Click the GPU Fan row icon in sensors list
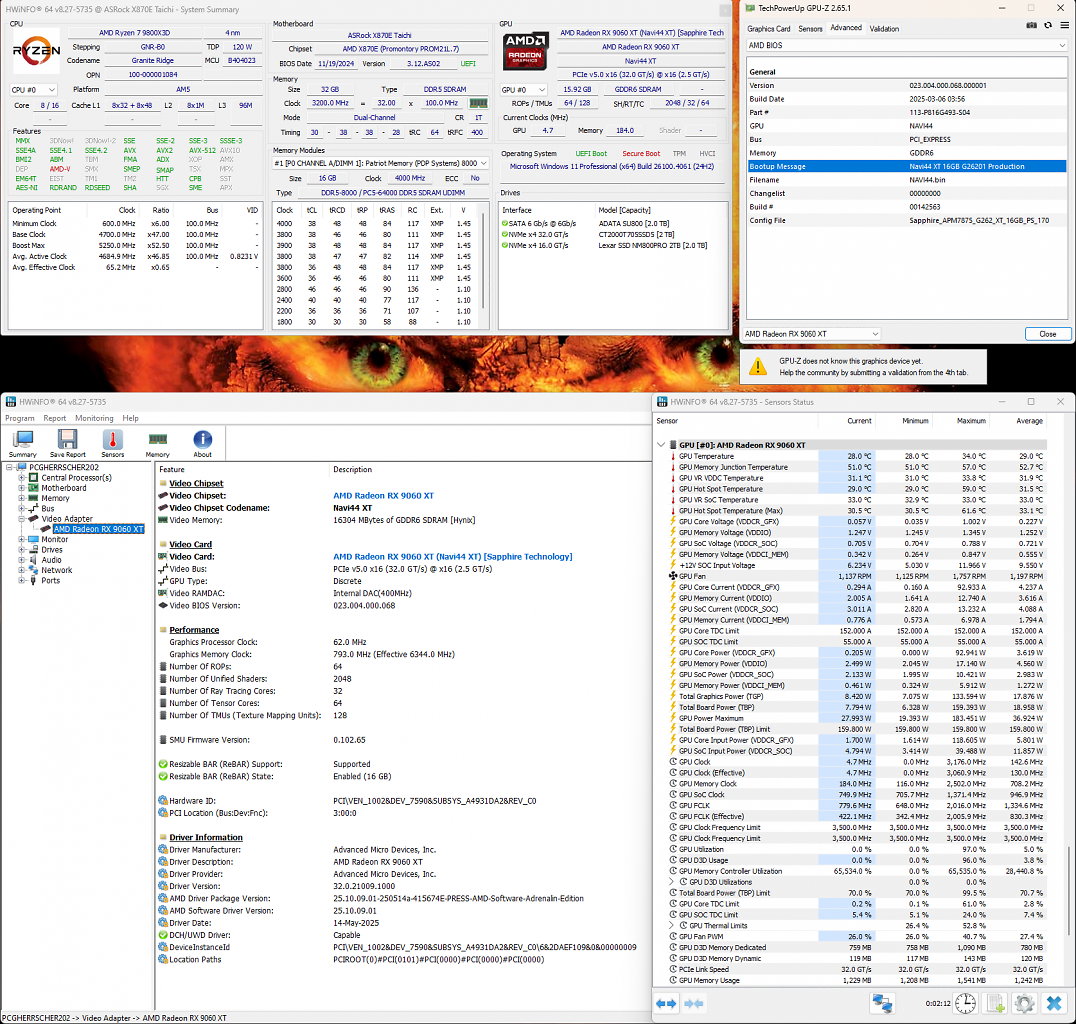Screen dimensions: 1076x1024 [x=673, y=576]
